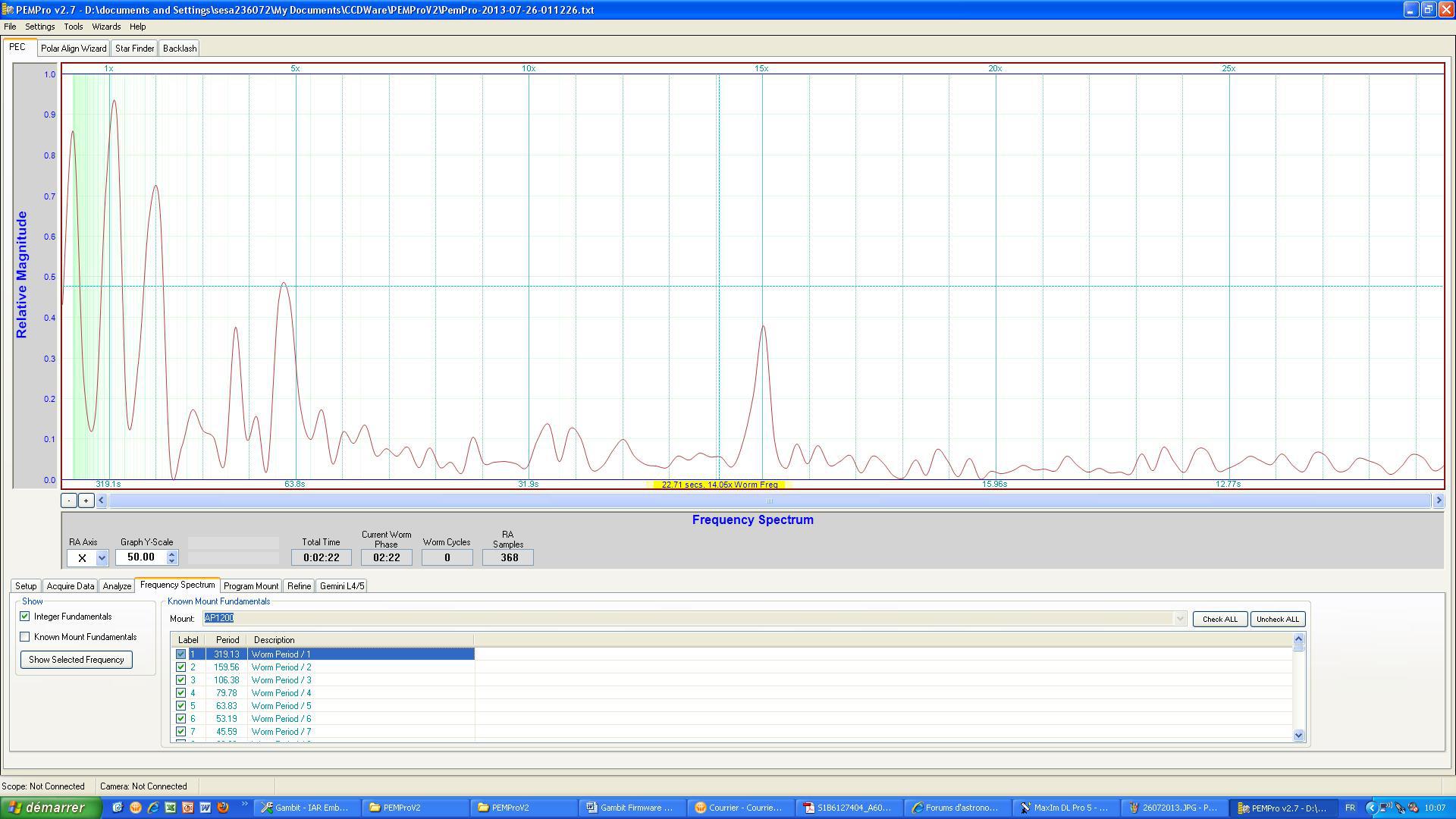Image resolution: width=1456 pixels, height=819 pixels.
Task: Uncheck Integer Fundamentals checkbox
Action: point(25,617)
